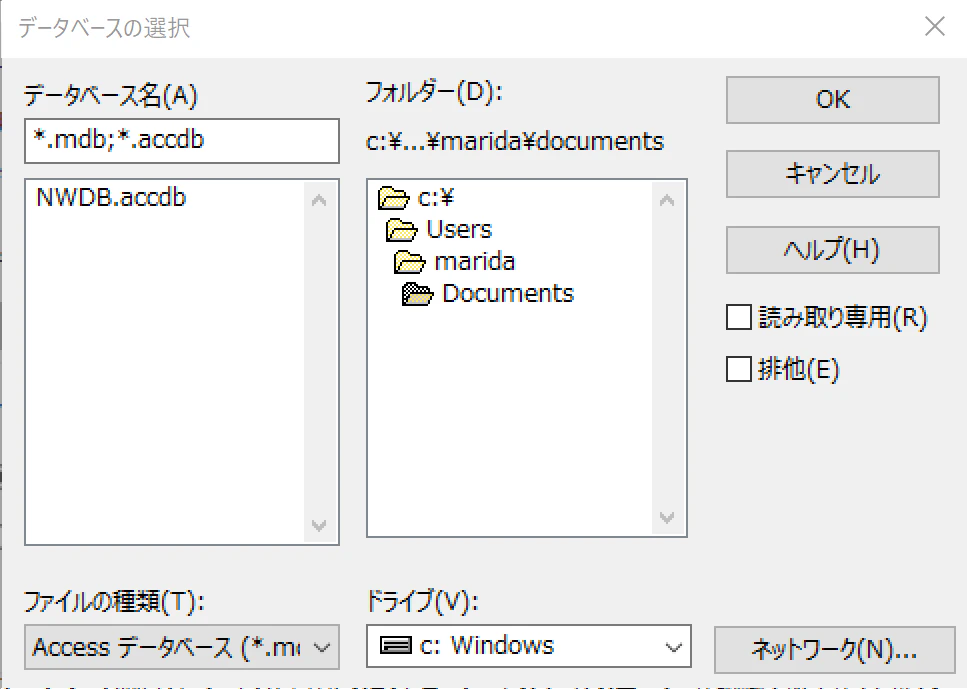Open the ドライブ dropdown showing c: Windows

click(x=529, y=646)
